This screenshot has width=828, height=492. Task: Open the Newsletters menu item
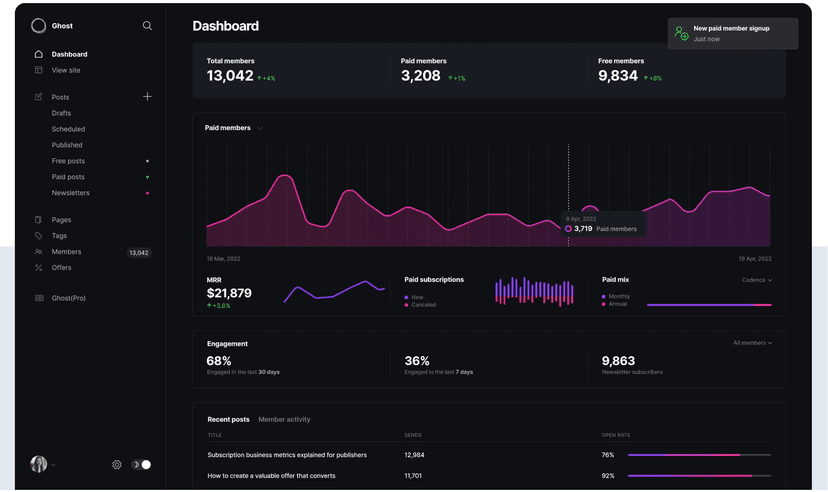pos(71,193)
